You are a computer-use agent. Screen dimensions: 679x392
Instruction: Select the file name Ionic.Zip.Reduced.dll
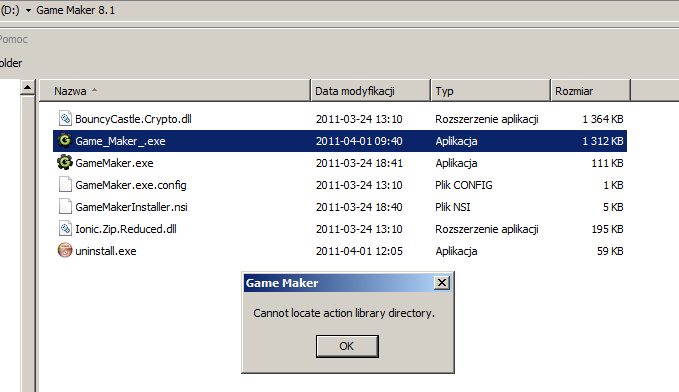pyautogui.click(x=126, y=229)
